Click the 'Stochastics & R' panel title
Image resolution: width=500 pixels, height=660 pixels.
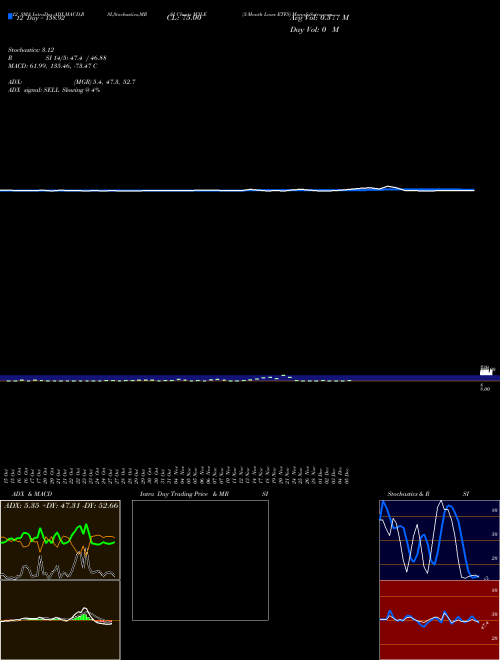[x=408, y=494]
